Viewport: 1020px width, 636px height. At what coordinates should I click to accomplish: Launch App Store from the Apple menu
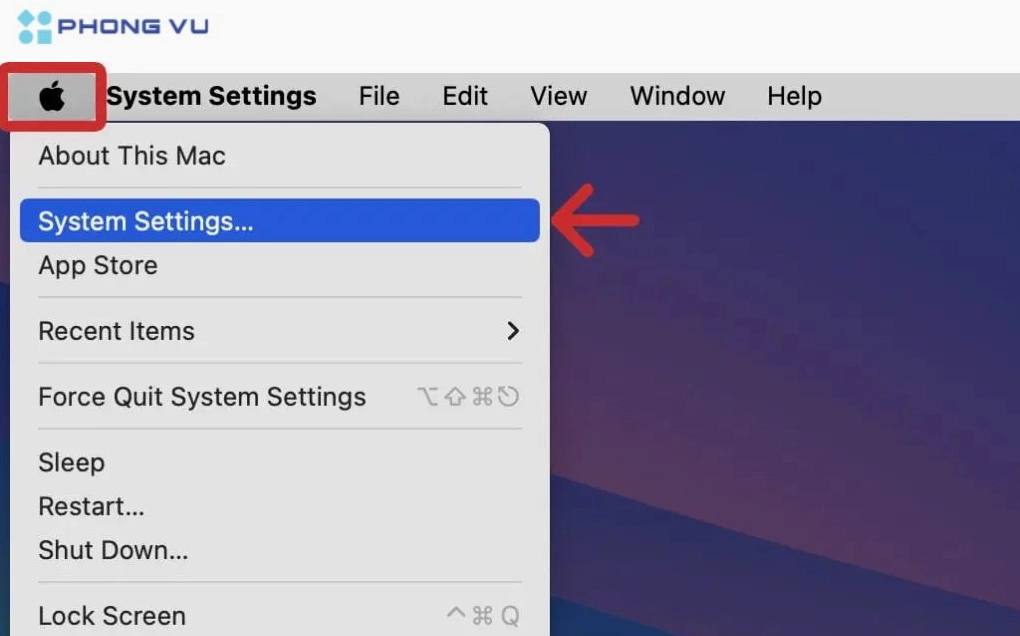coord(98,266)
